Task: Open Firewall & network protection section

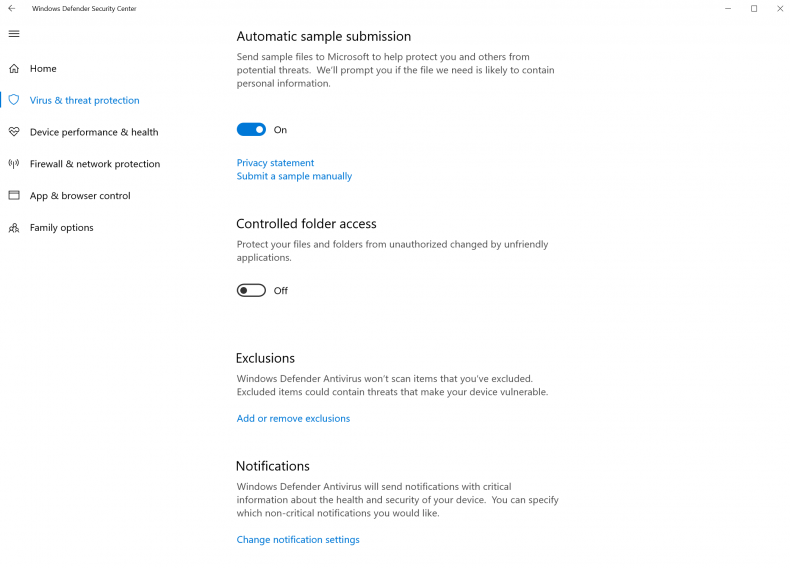Action: 95,164
